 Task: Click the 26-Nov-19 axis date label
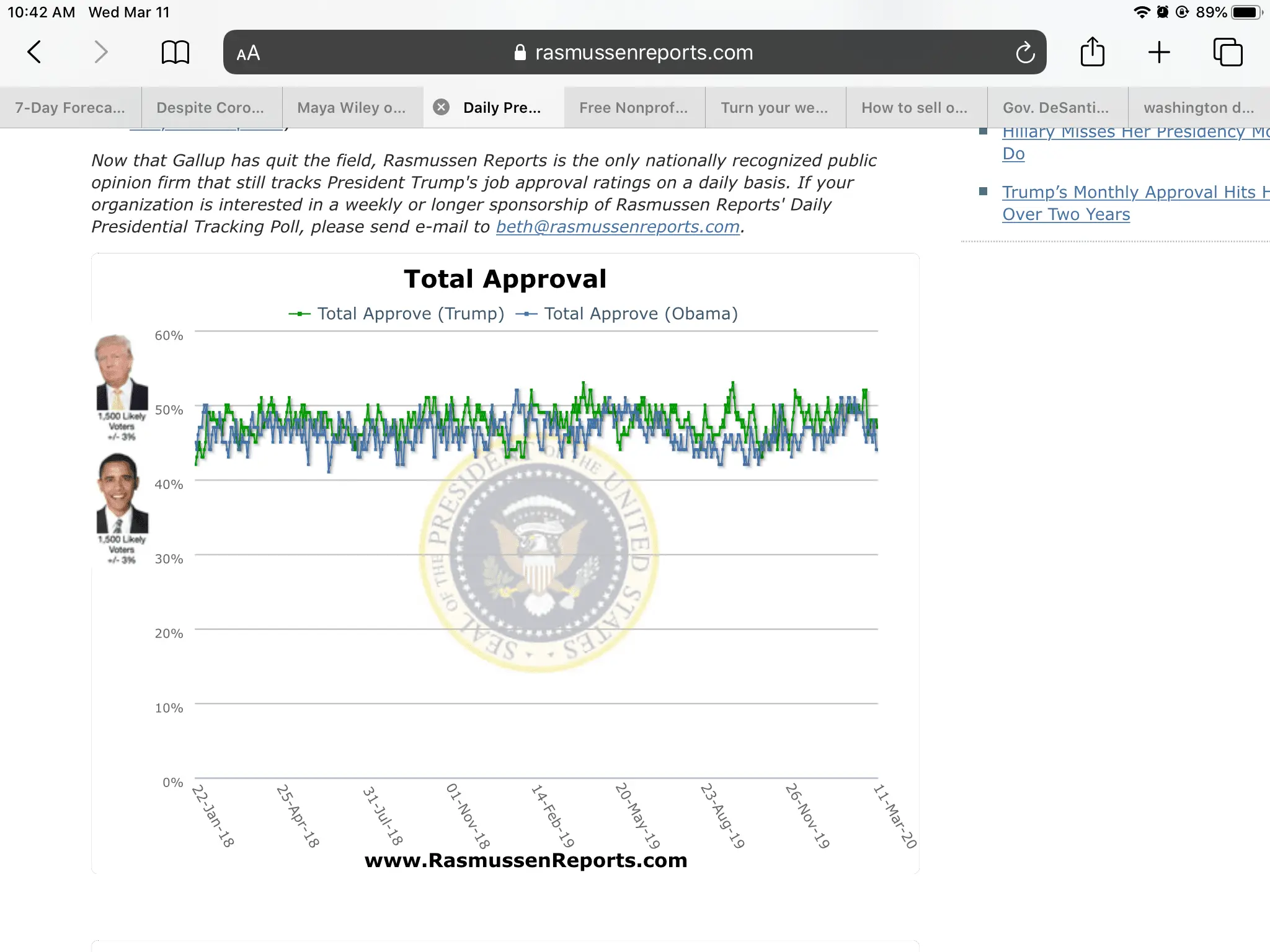(x=807, y=816)
